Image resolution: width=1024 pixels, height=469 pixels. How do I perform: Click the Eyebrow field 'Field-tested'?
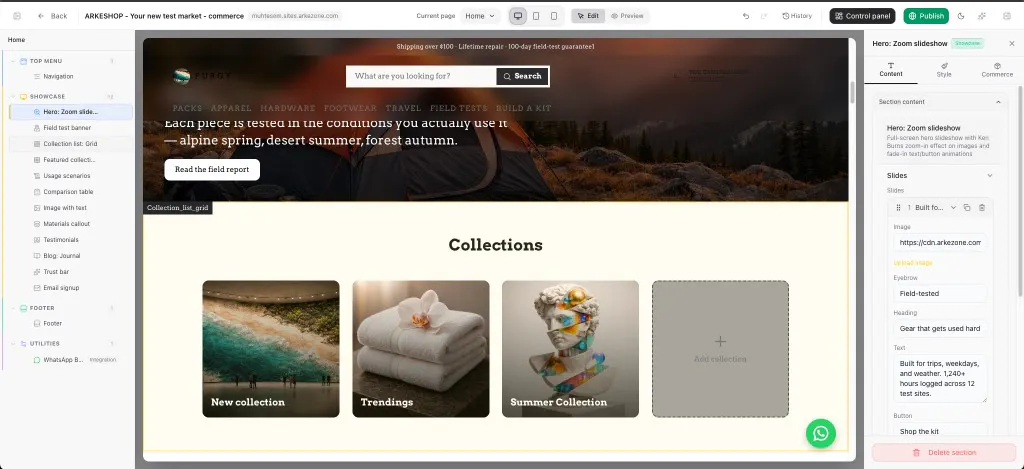click(940, 293)
